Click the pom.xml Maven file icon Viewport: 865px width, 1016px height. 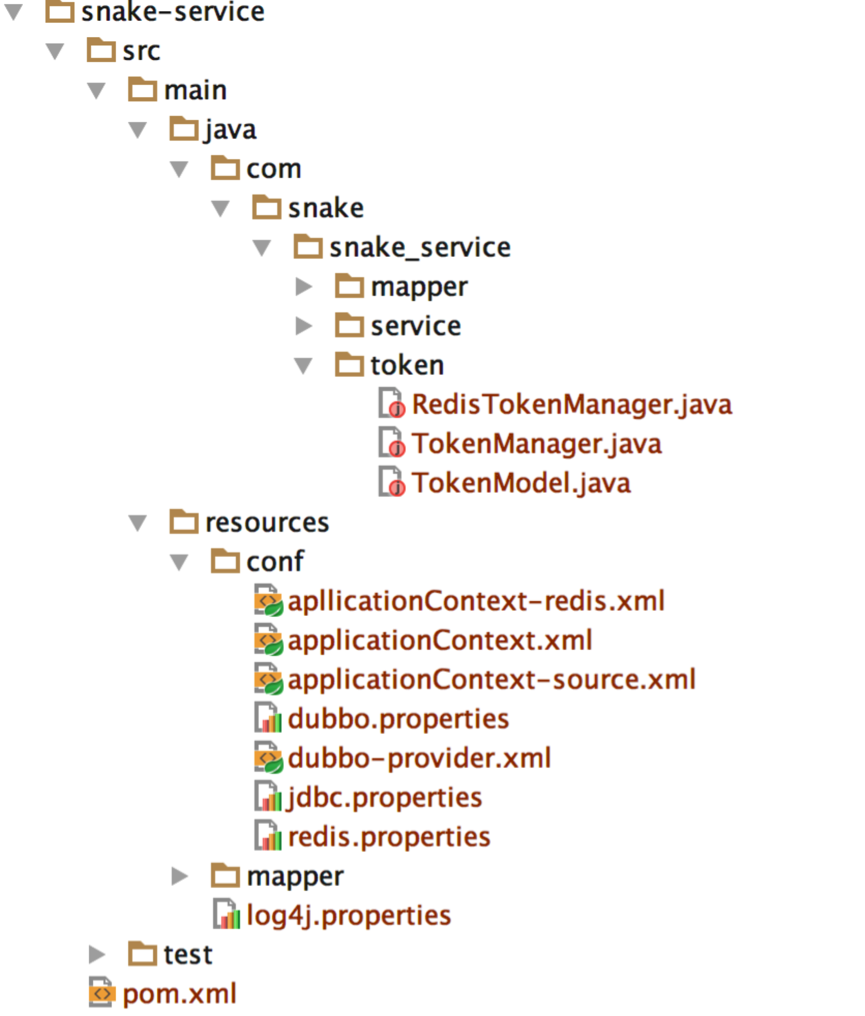click(x=102, y=993)
